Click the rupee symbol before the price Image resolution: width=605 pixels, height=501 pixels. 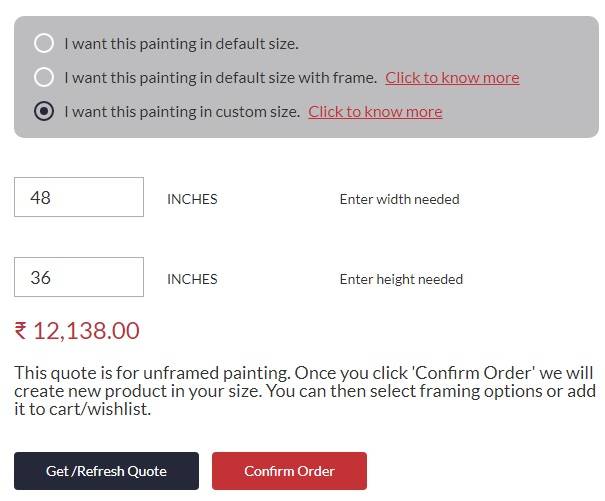tap(20, 331)
